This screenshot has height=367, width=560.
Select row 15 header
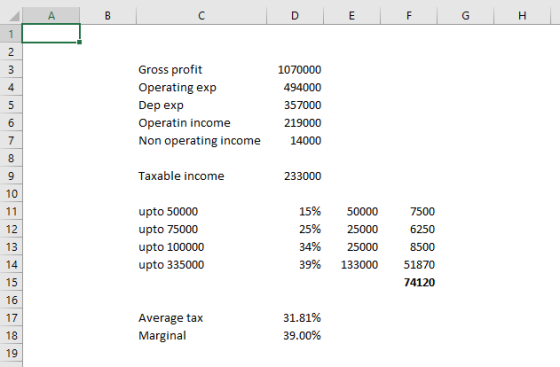click(11, 282)
